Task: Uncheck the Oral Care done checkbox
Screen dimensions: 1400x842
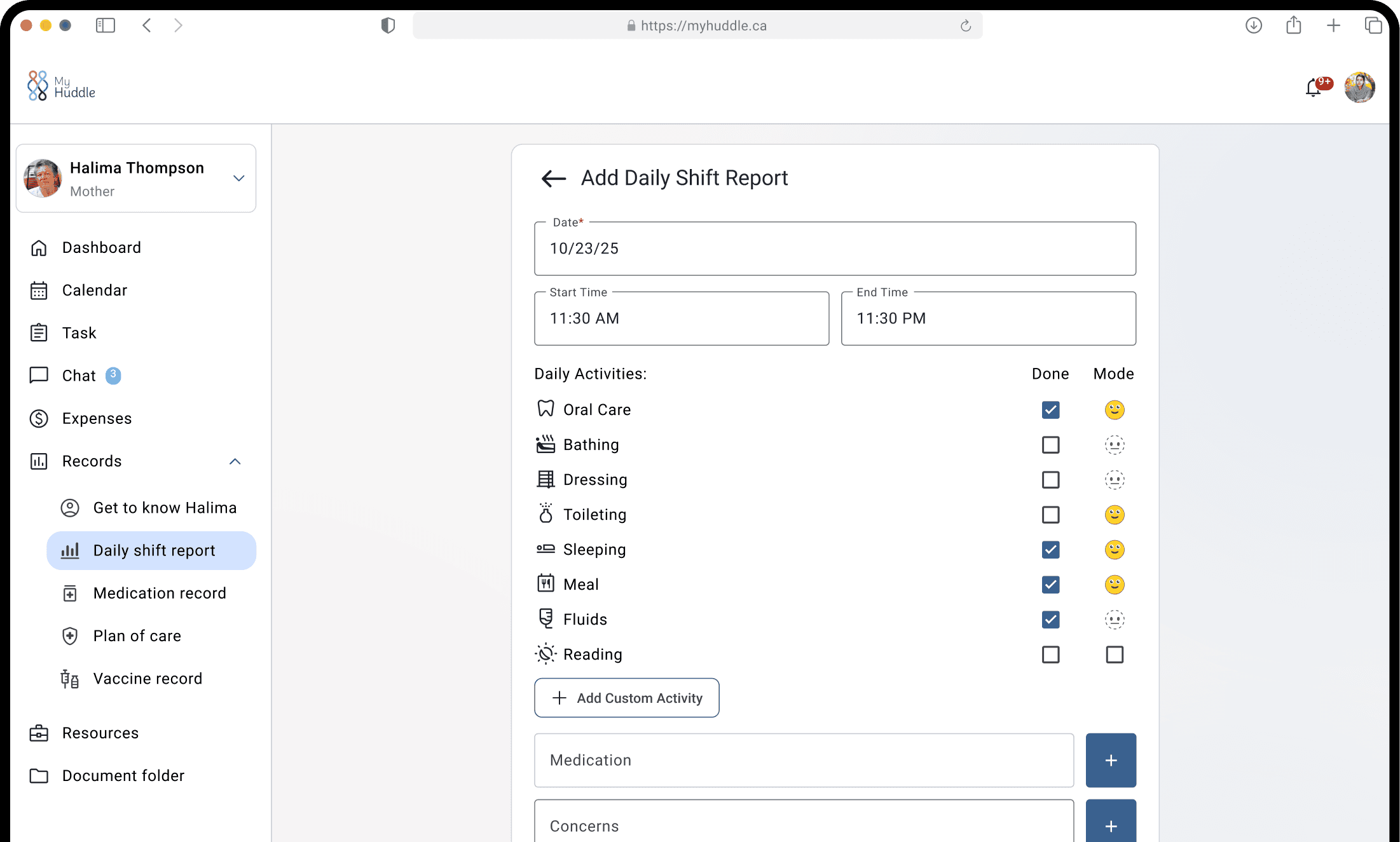Action: pyautogui.click(x=1050, y=410)
